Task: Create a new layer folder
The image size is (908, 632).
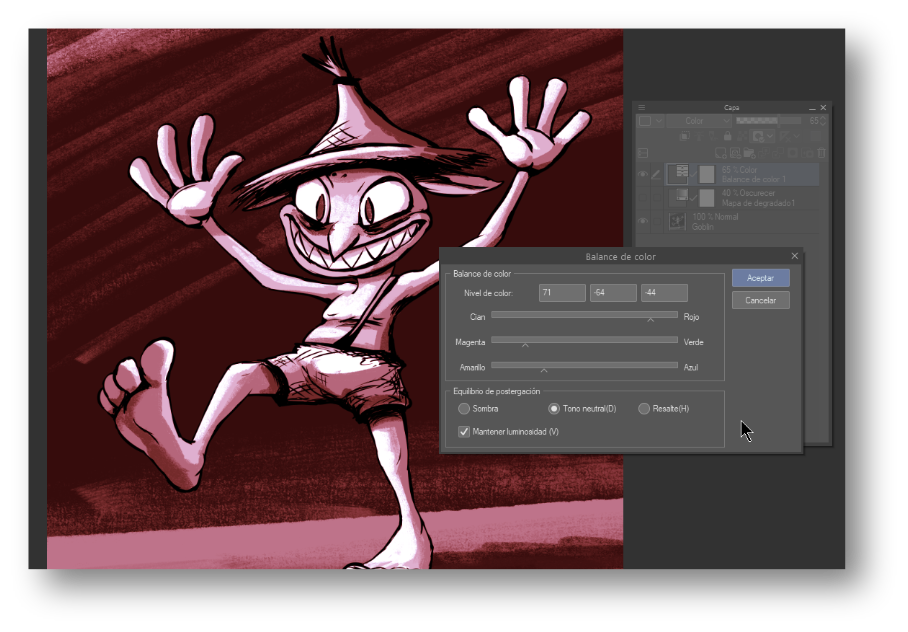Action: coord(750,152)
